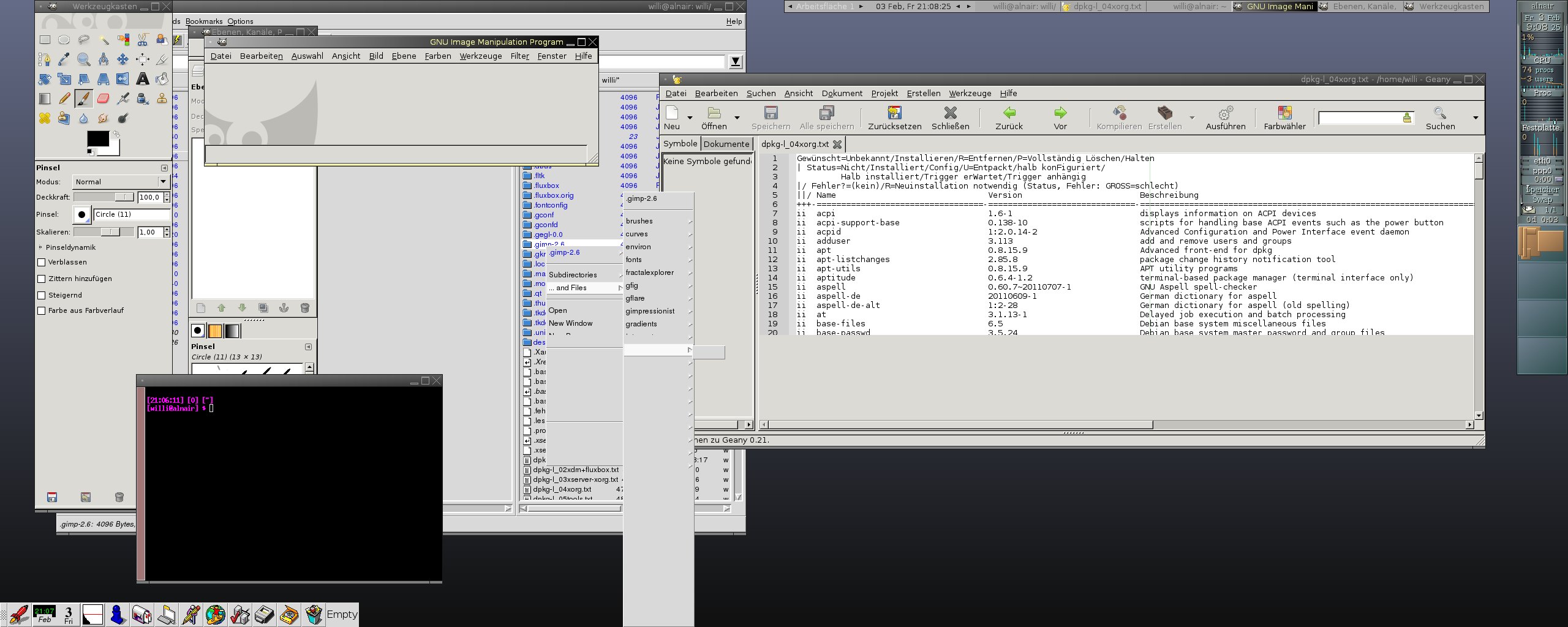Select the Airbrush tool
Viewport: 1568px width, 627px height.
(x=123, y=99)
